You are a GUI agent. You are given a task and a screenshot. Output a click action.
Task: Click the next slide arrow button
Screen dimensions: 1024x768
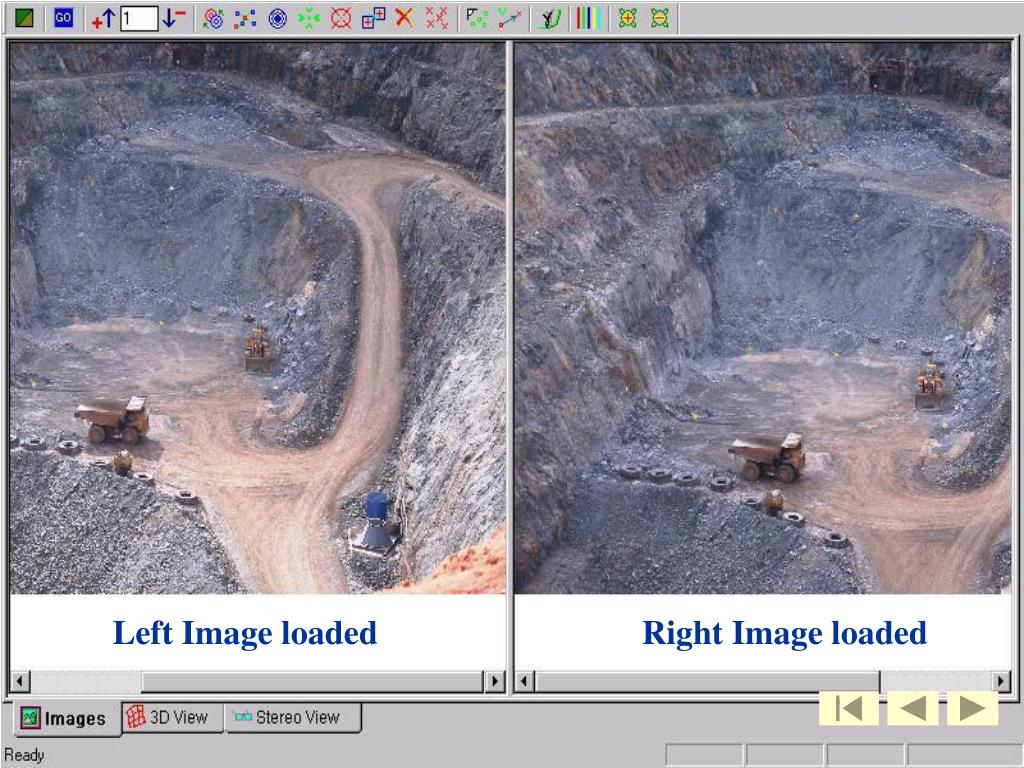tap(972, 709)
